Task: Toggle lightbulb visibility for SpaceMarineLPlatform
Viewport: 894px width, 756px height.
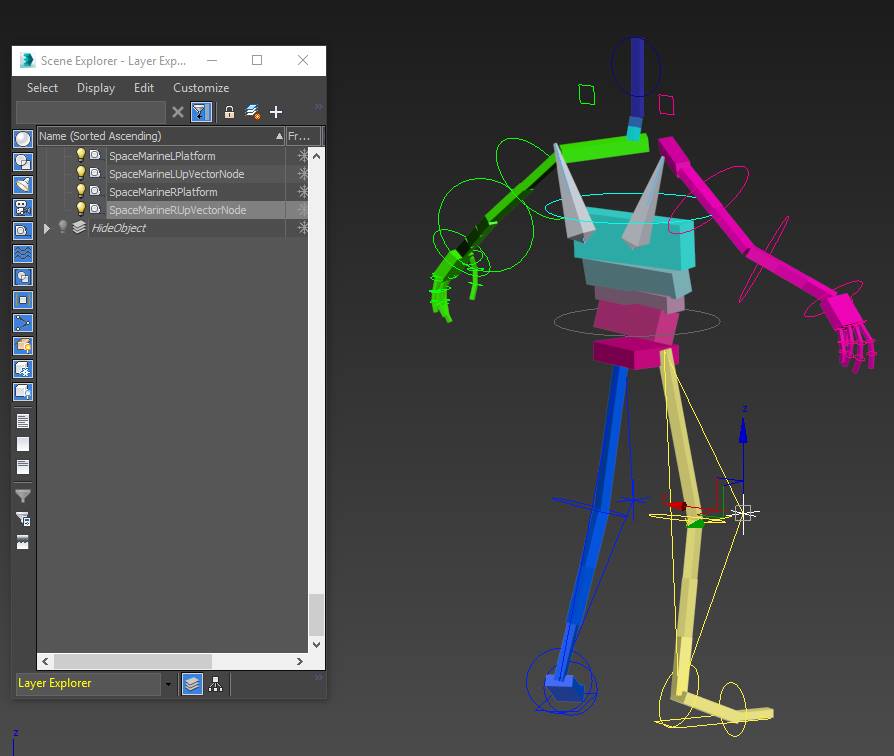Action: (x=81, y=155)
